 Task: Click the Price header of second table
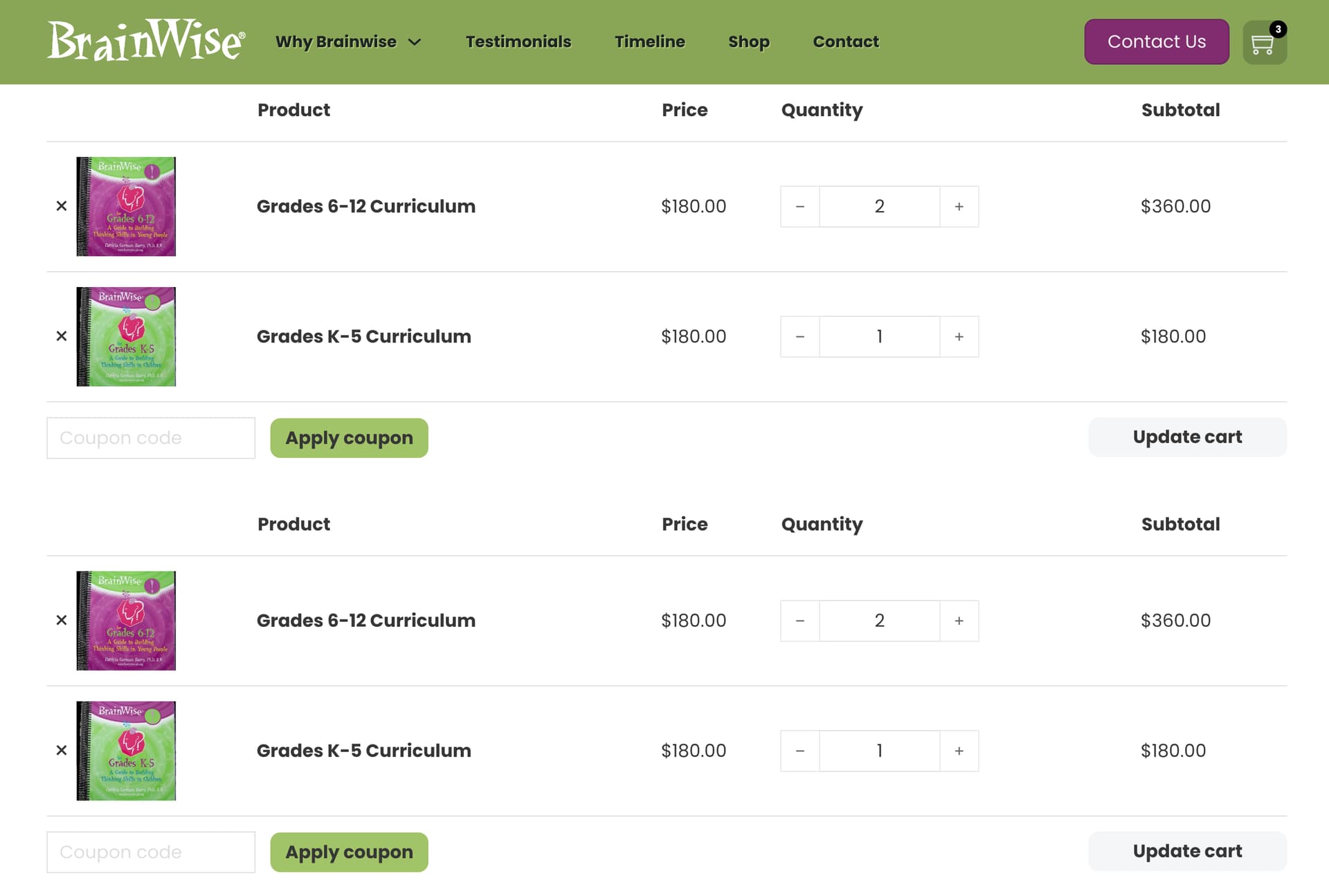[x=685, y=524]
